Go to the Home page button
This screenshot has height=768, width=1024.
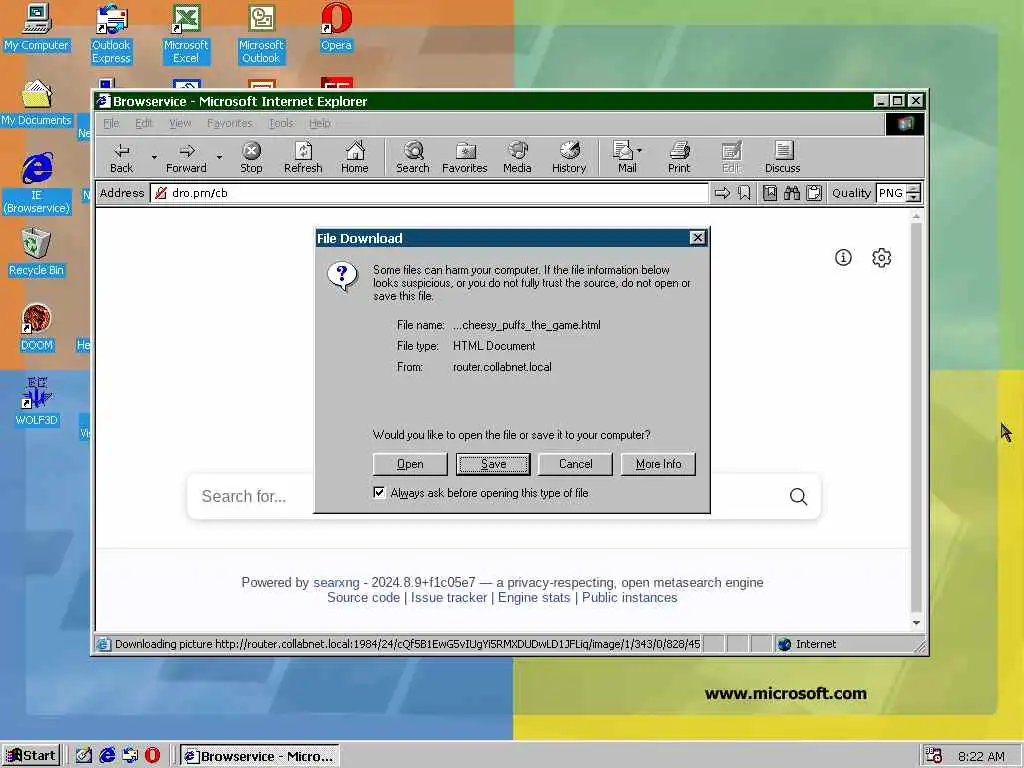355,157
